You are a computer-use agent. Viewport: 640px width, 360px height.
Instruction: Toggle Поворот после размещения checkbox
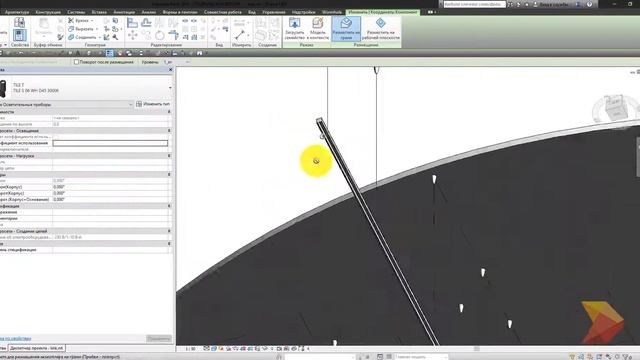coord(76,62)
